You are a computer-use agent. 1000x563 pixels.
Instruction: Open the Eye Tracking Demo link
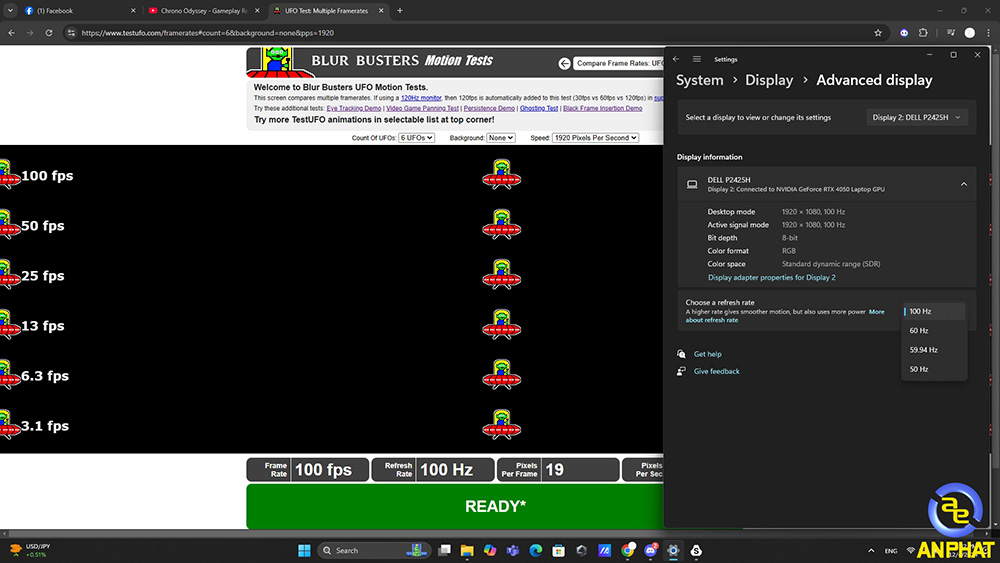(353, 108)
